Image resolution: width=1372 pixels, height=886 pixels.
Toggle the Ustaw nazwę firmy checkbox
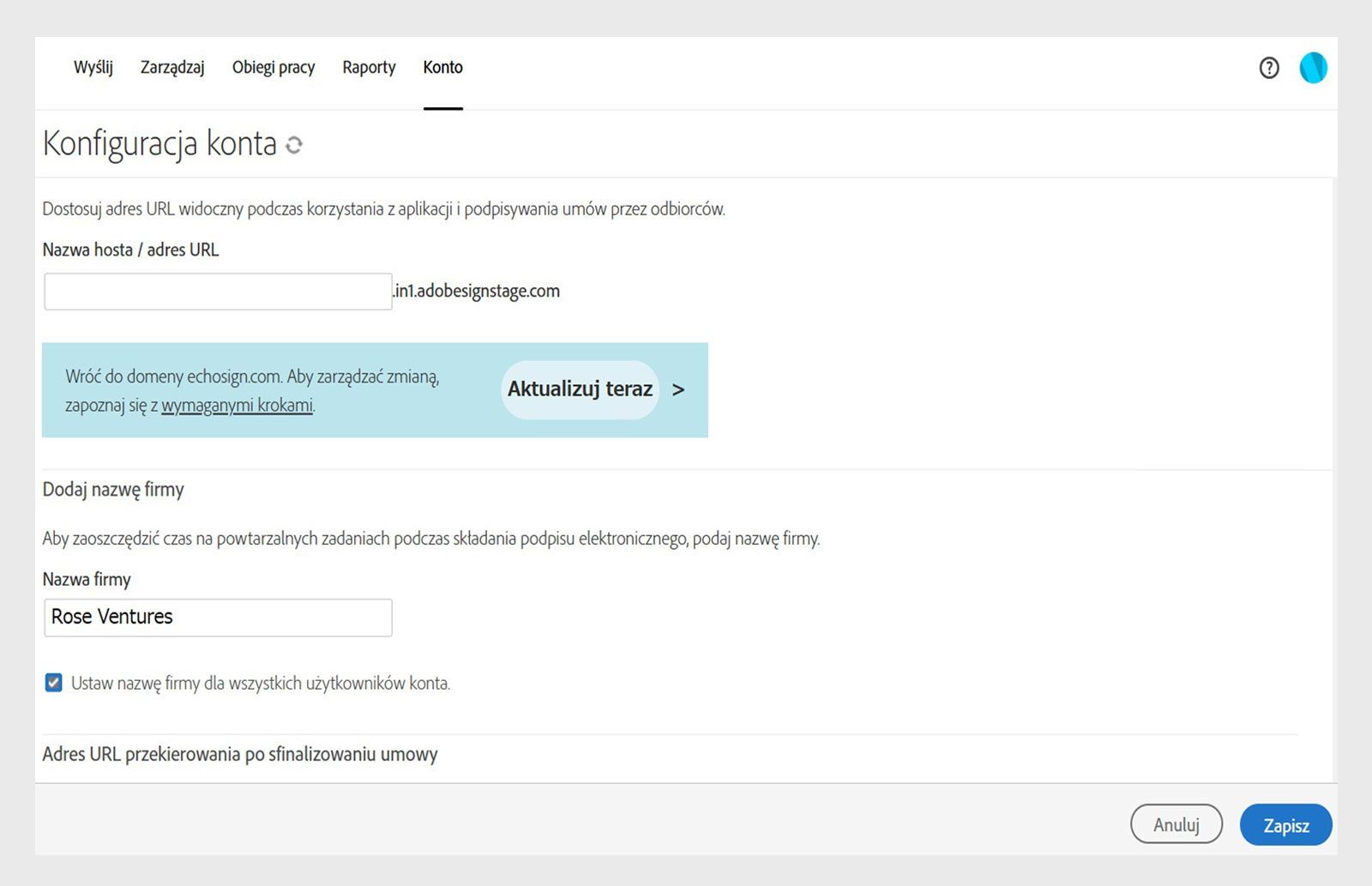54,683
